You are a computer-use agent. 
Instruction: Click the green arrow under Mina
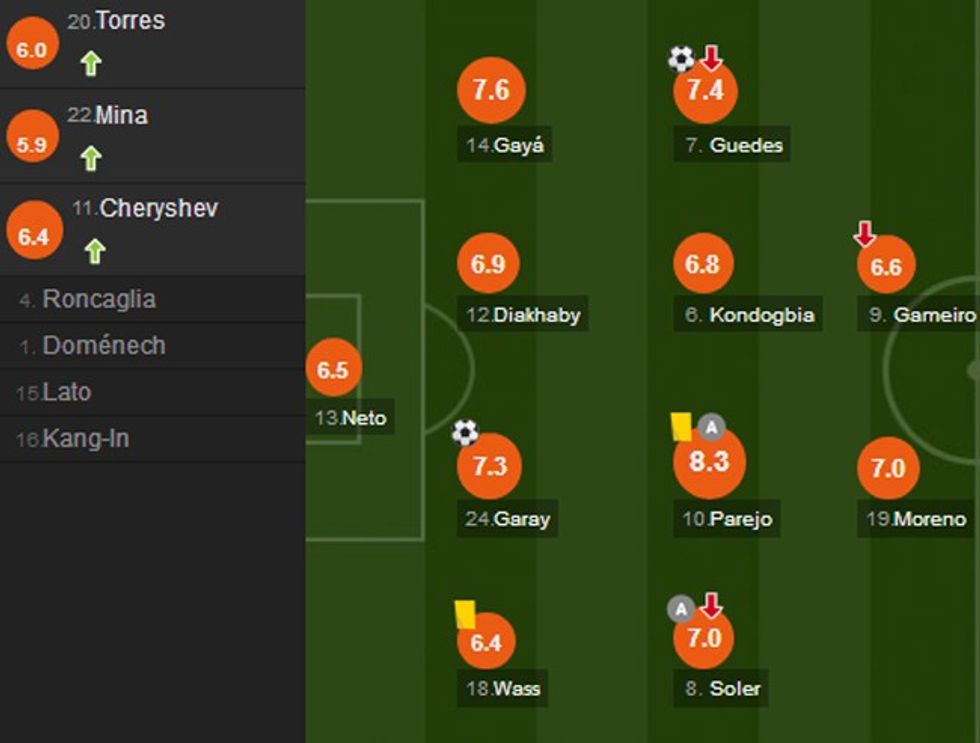(x=91, y=158)
